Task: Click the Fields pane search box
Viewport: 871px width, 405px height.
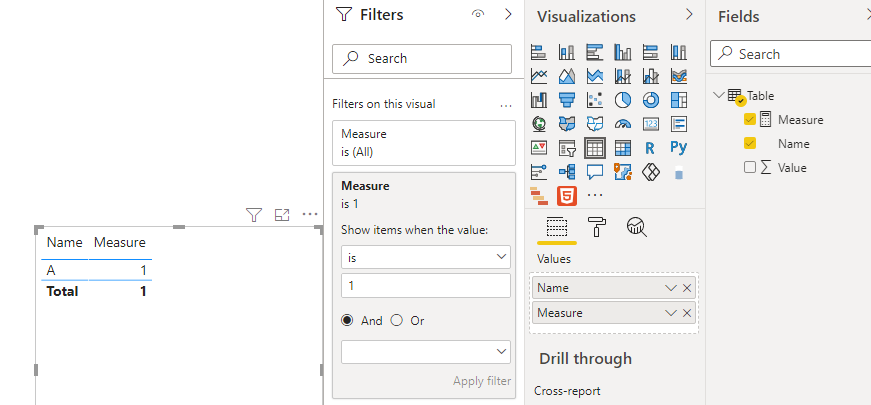Action: 790,54
